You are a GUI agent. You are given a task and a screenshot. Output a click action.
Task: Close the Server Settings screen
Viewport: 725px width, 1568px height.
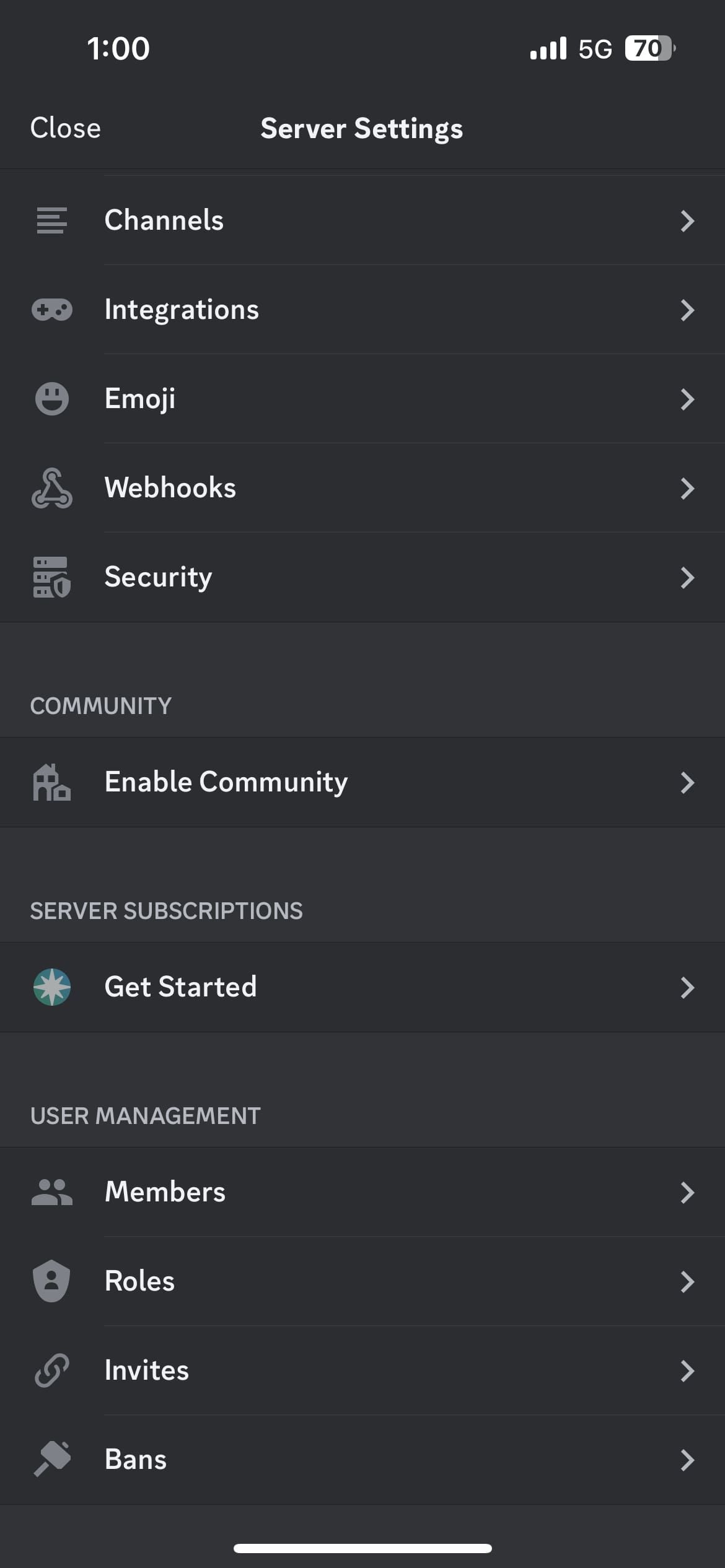coord(66,128)
